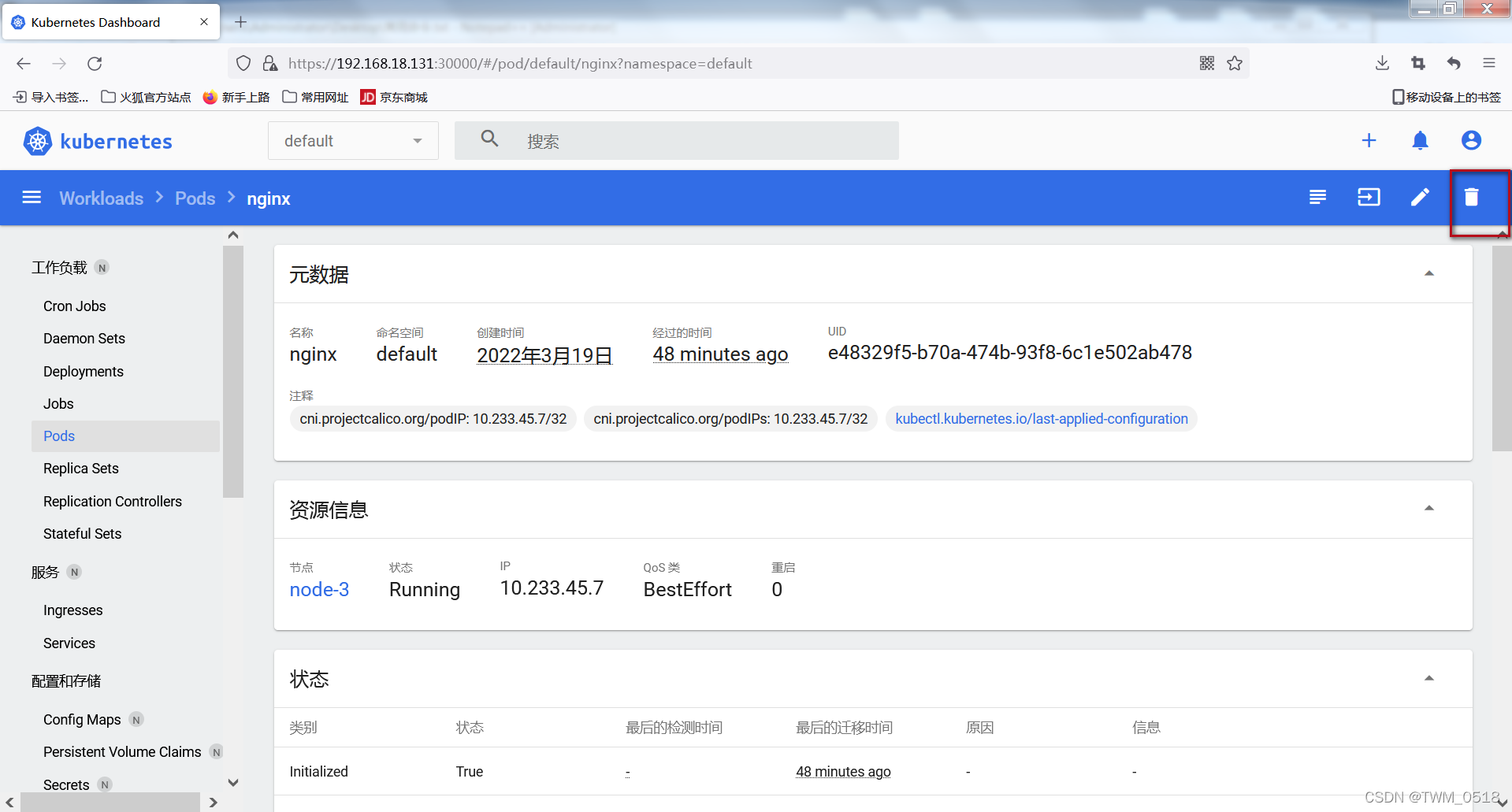The image size is (1512, 812).
Task: Open the user account icon
Action: (x=1471, y=141)
